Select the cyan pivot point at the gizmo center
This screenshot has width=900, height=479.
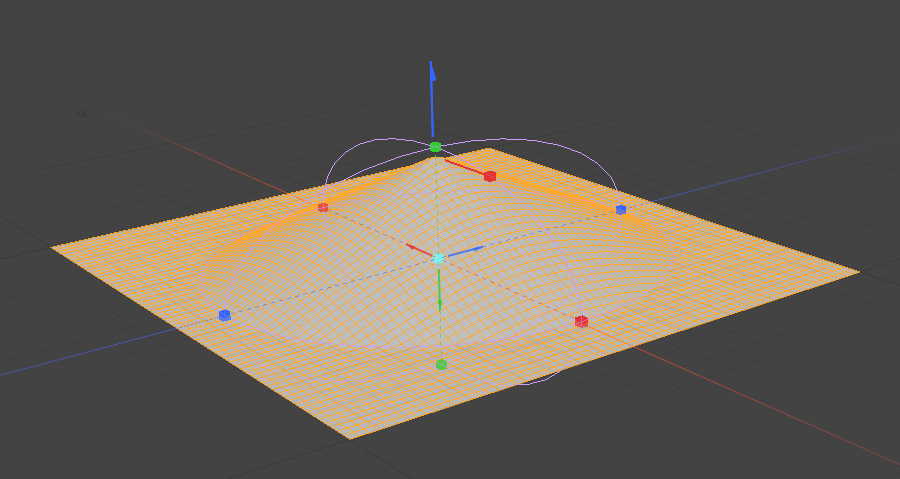438,258
